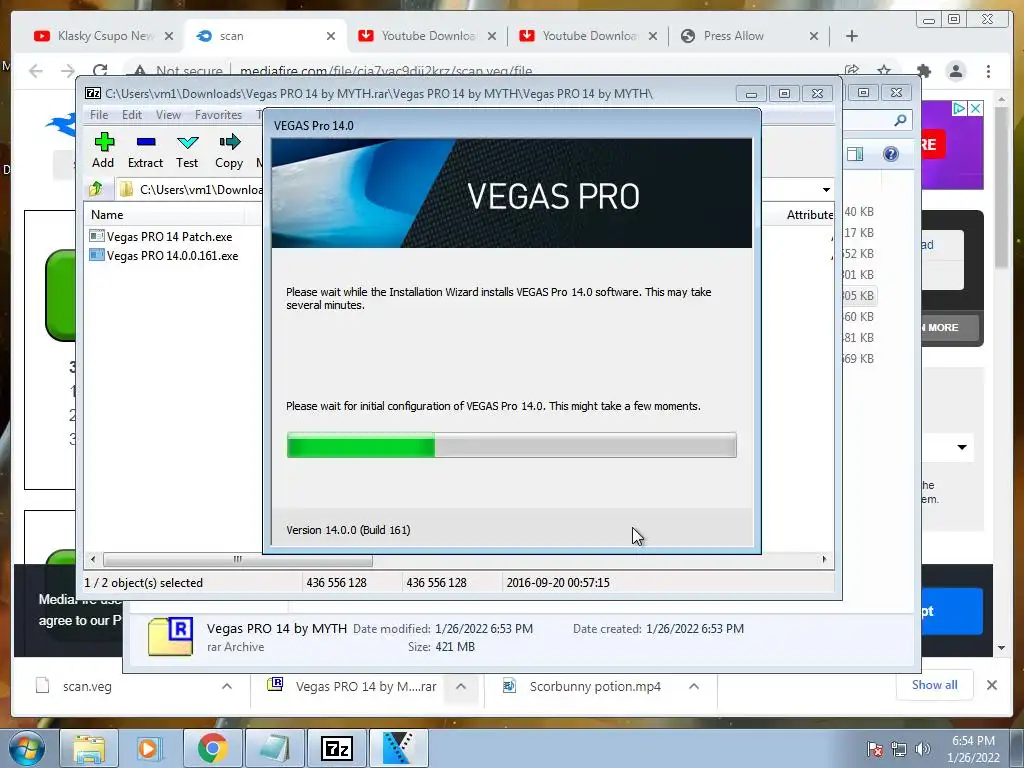The height and width of the screenshot is (768, 1024).
Task: Click search magnifier in Explorer window
Action: click(900, 120)
